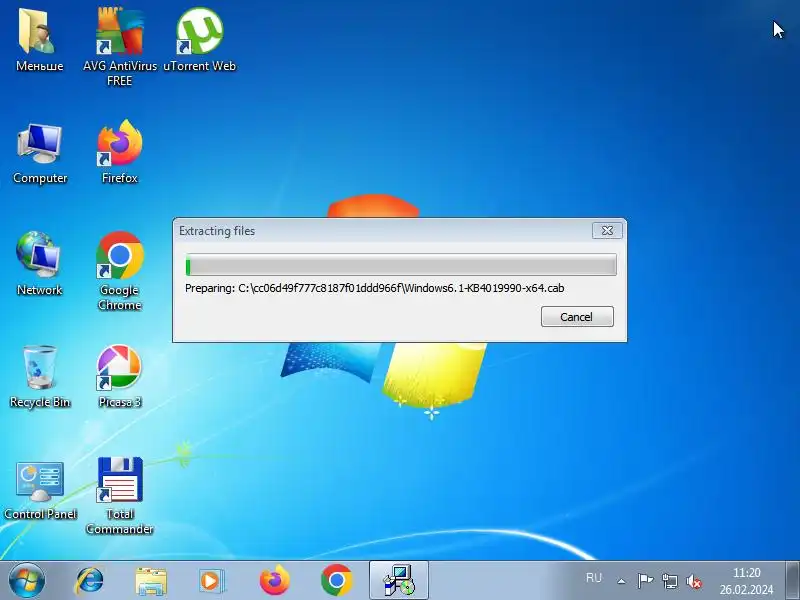Image resolution: width=800 pixels, height=600 pixels.
Task: Launch Firefox from the taskbar
Action: coord(274,581)
